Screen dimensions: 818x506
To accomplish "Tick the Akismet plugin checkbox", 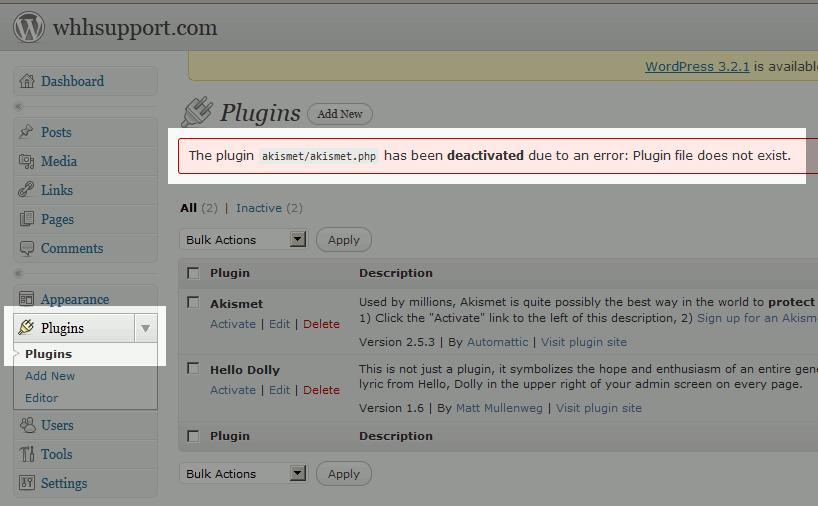I will coord(193,303).
